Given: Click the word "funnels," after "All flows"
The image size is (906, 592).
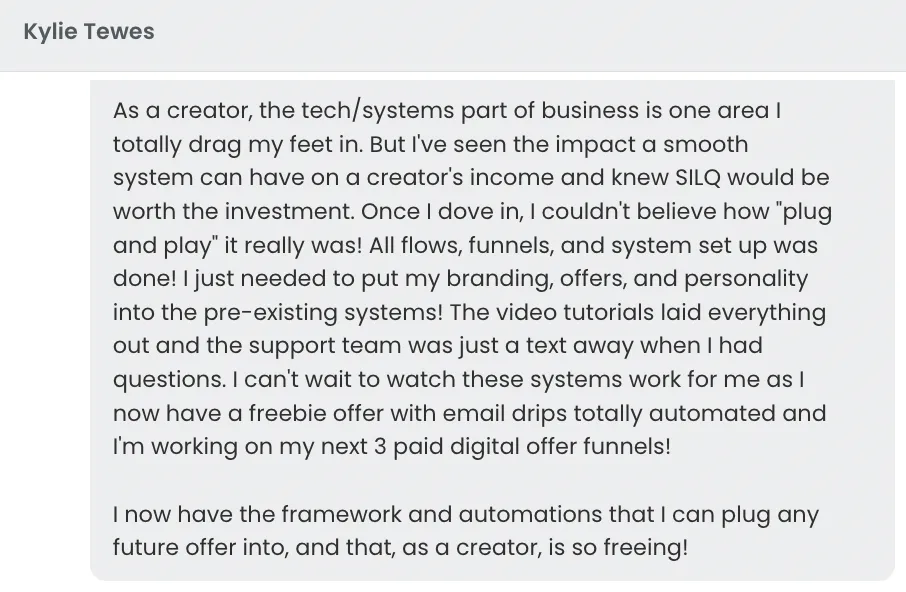Looking at the screenshot, I should 511,245.
